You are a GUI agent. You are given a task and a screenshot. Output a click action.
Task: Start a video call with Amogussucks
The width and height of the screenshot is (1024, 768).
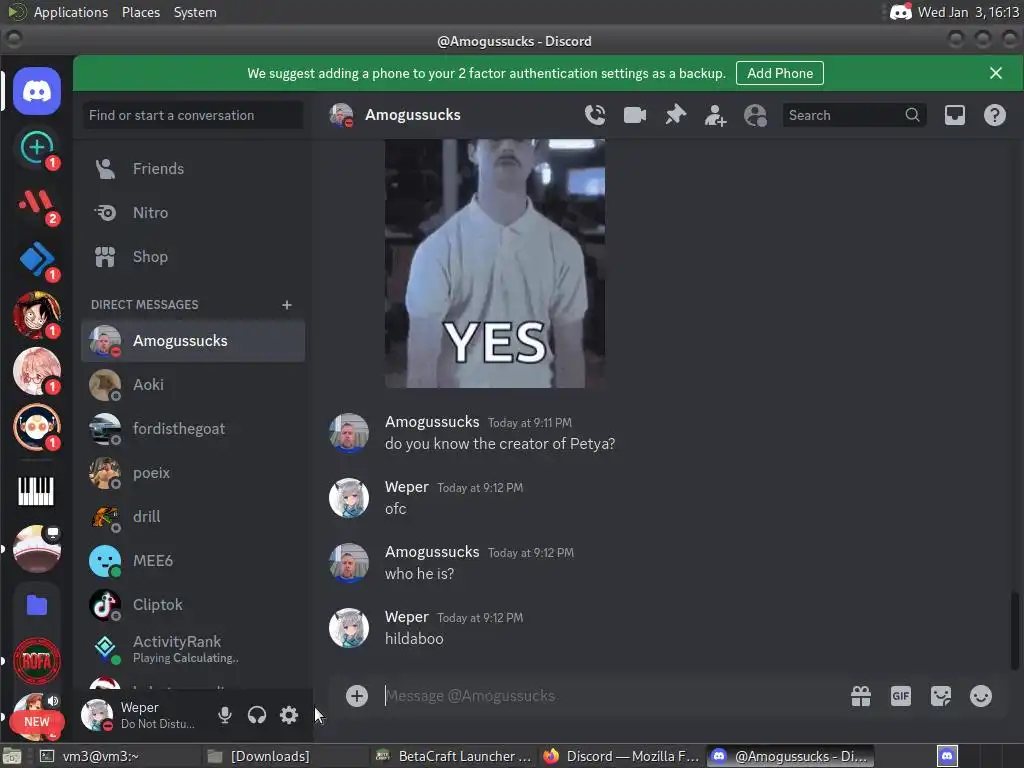click(x=635, y=115)
